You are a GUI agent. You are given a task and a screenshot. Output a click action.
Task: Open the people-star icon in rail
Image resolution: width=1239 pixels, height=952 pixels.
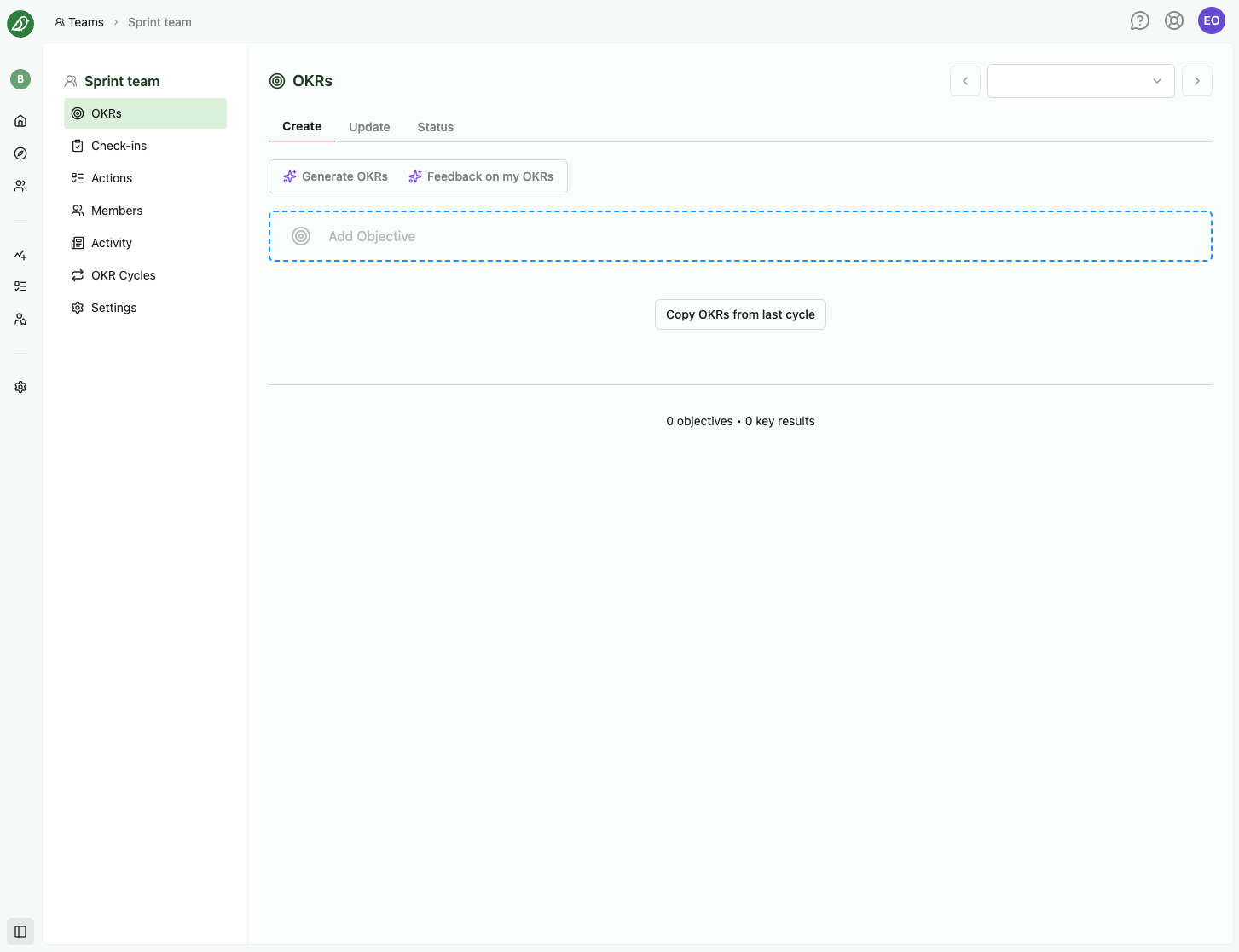pos(20,319)
